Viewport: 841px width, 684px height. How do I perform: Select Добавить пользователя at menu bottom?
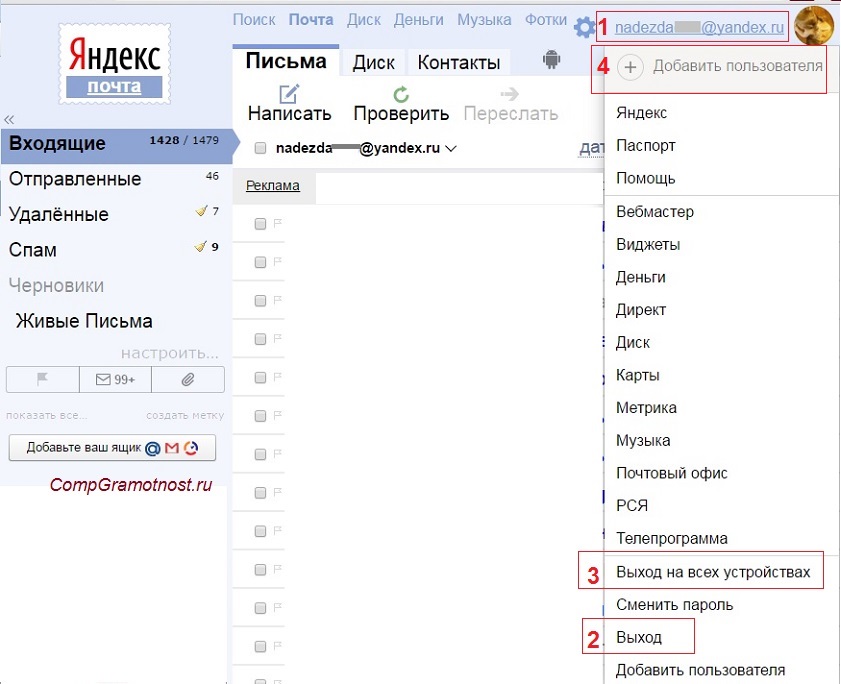(x=700, y=671)
